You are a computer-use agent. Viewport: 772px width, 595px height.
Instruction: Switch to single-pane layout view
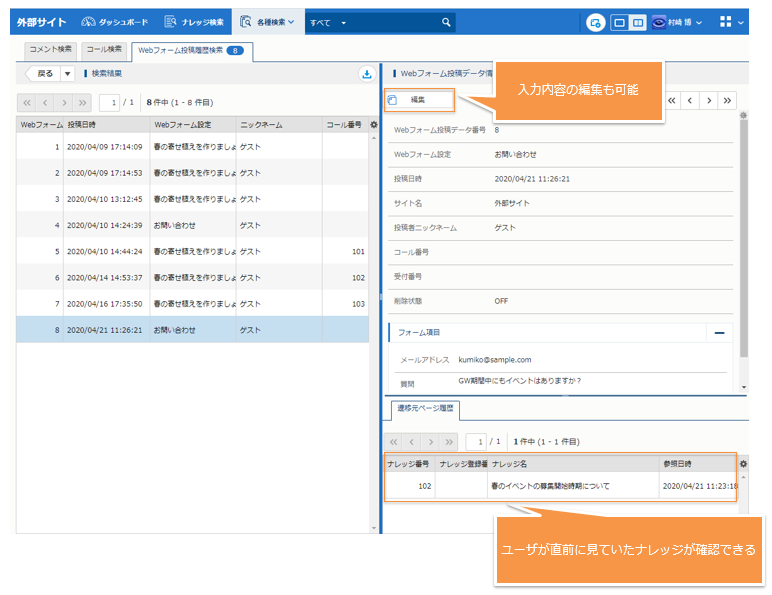[x=620, y=22]
